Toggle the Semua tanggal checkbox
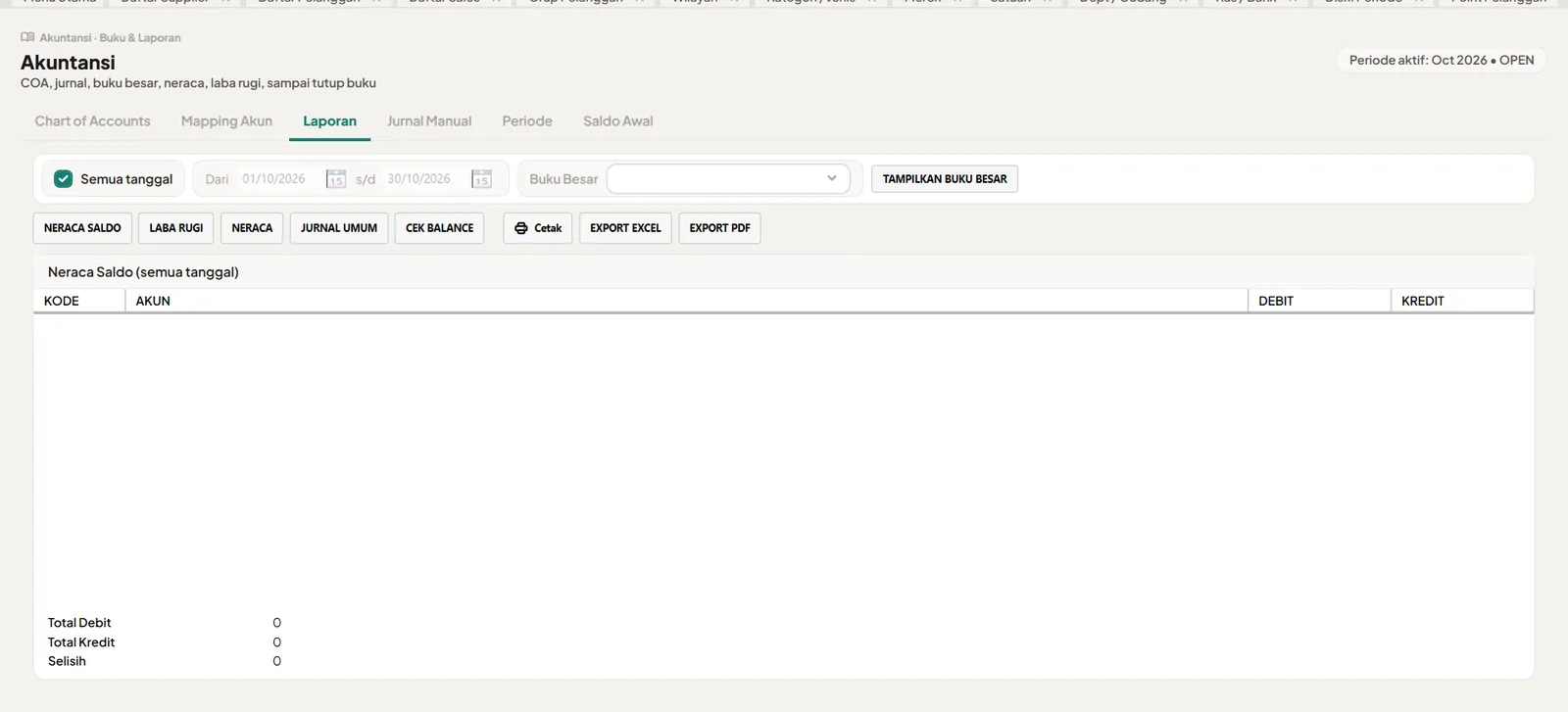This screenshot has width=1568, height=712. [x=64, y=179]
